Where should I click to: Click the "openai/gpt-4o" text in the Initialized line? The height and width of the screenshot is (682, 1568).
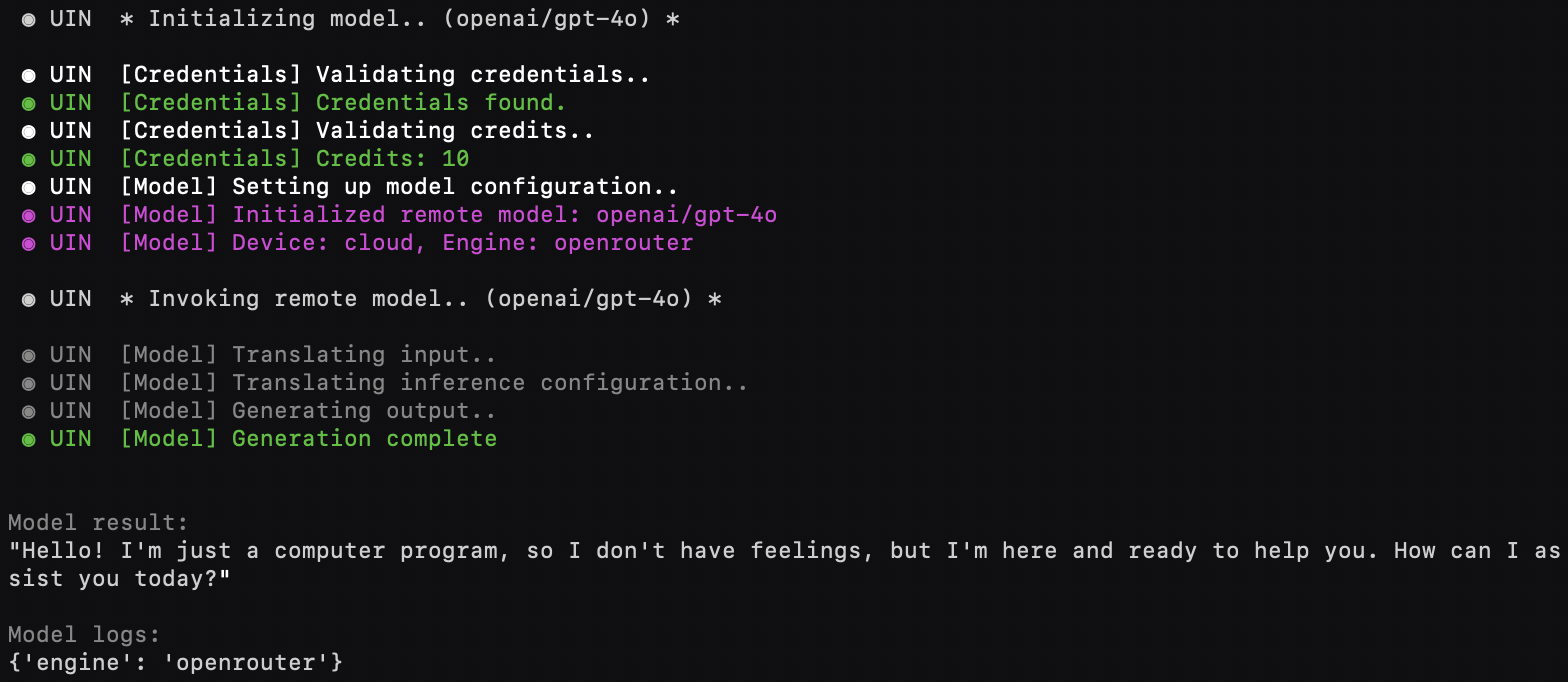[x=686, y=215]
